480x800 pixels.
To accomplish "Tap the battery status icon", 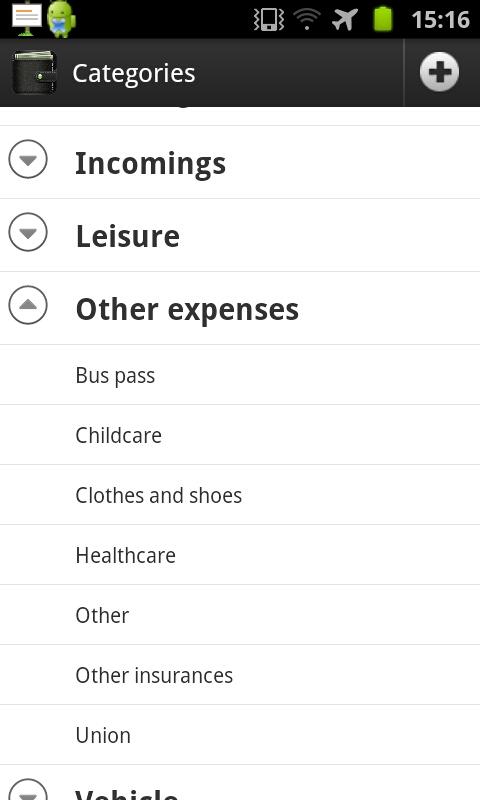I will click(x=383, y=19).
